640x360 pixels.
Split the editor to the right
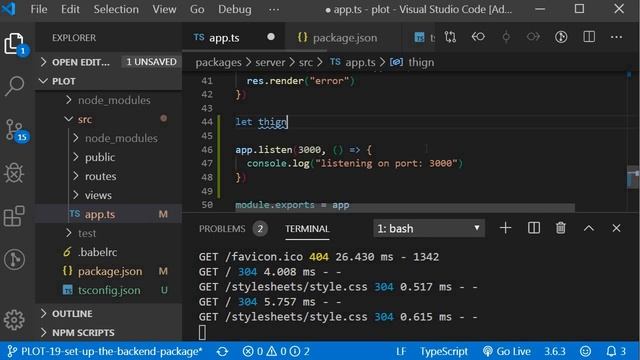tap(589, 37)
